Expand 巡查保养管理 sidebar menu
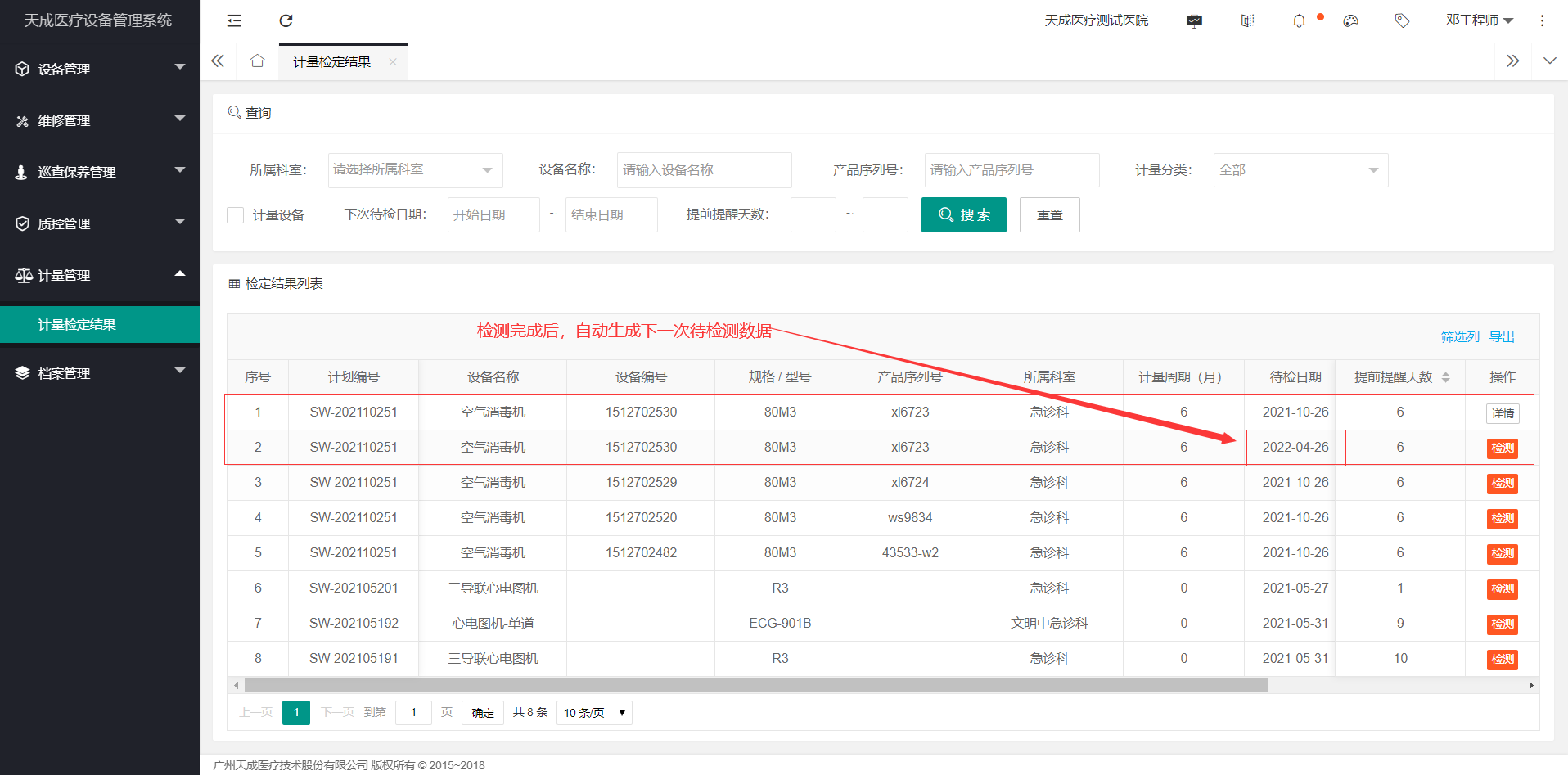Viewport: 1568px width, 775px height. [100, 172]
